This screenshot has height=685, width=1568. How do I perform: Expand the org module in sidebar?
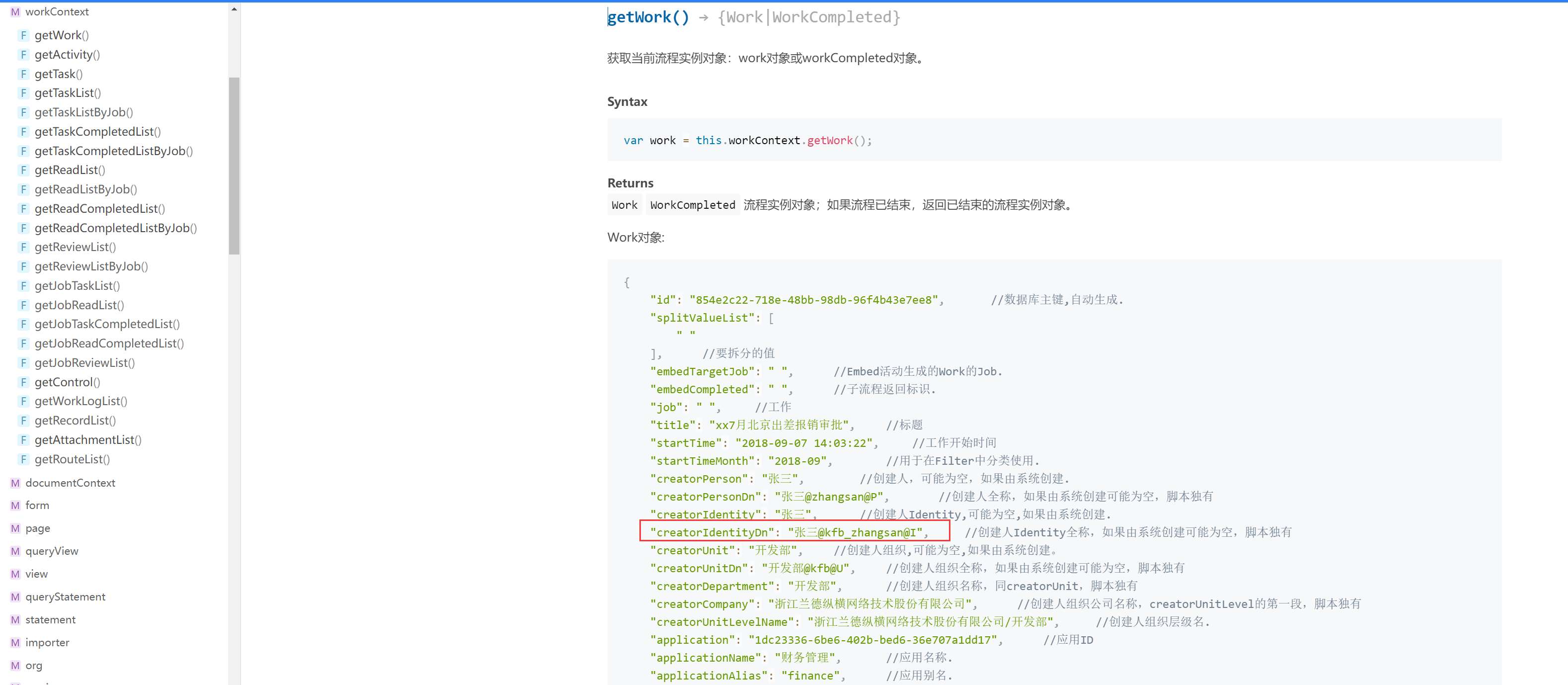[33, 666]
